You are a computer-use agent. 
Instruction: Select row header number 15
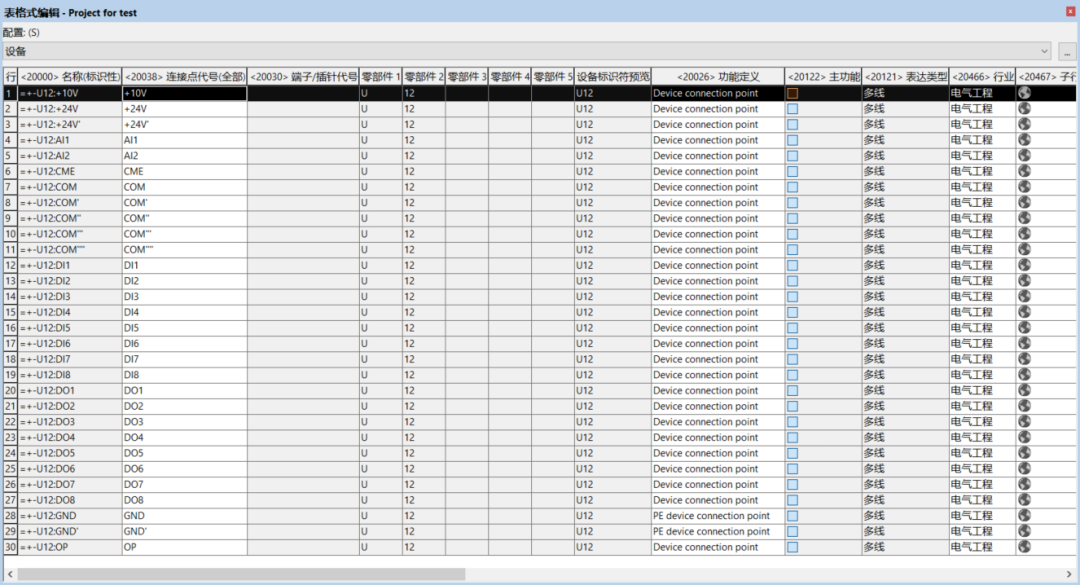10,312
